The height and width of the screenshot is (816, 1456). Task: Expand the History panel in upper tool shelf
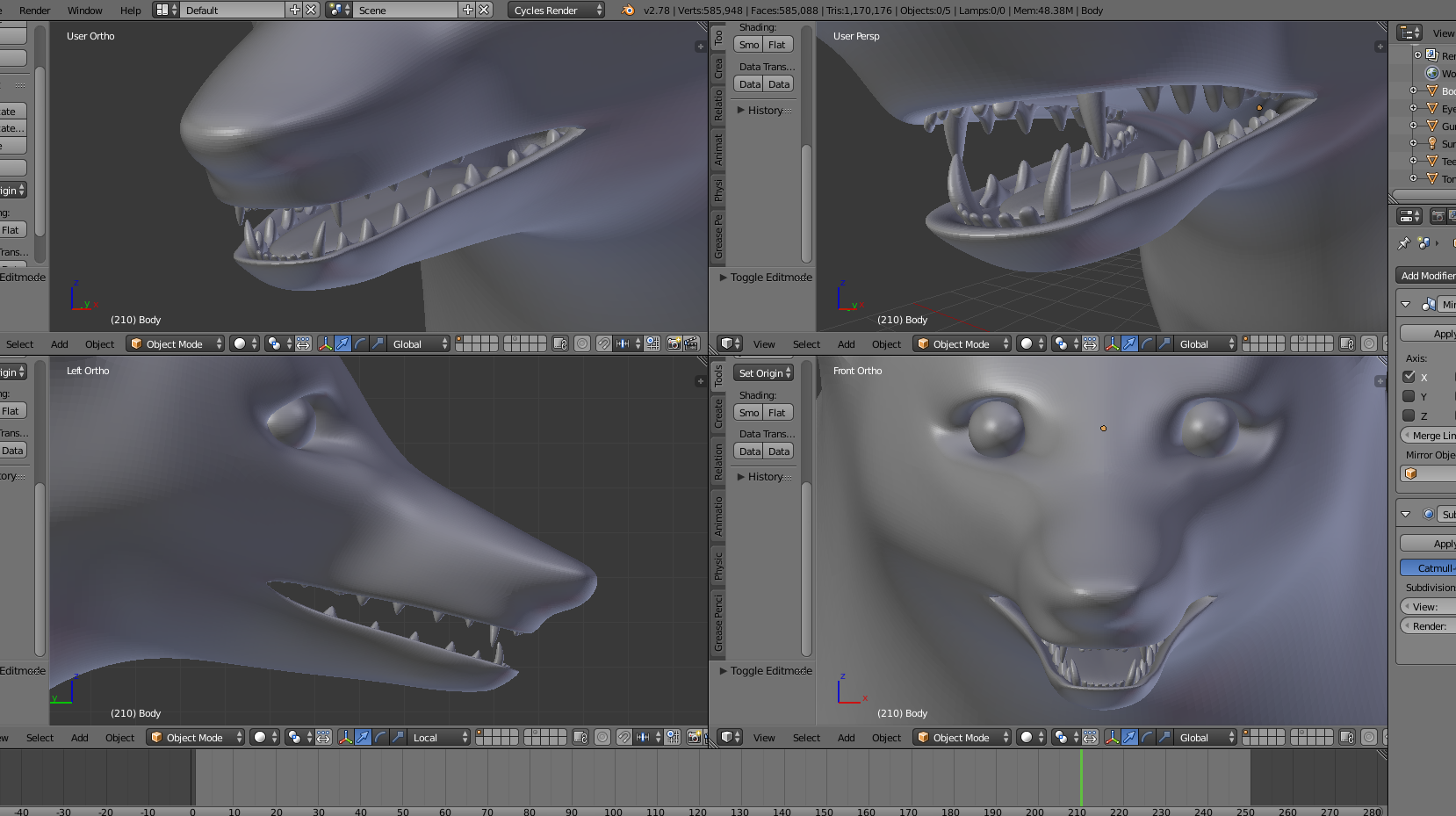[764, 110]
